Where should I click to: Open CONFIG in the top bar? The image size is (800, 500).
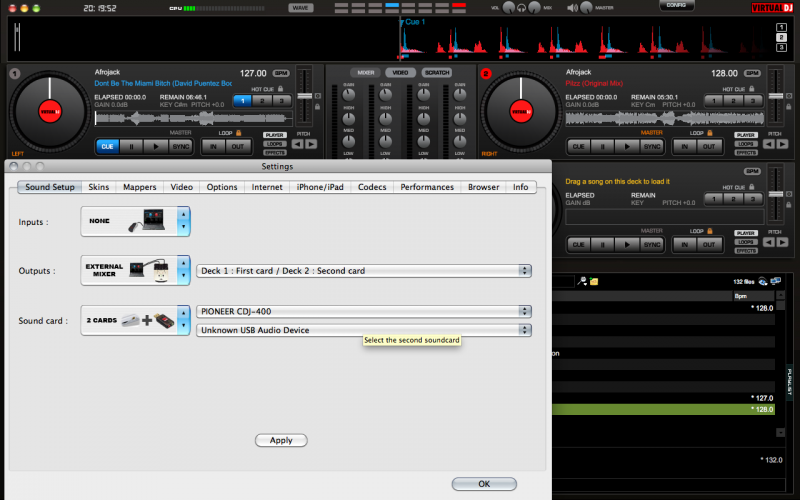point(676,5)
